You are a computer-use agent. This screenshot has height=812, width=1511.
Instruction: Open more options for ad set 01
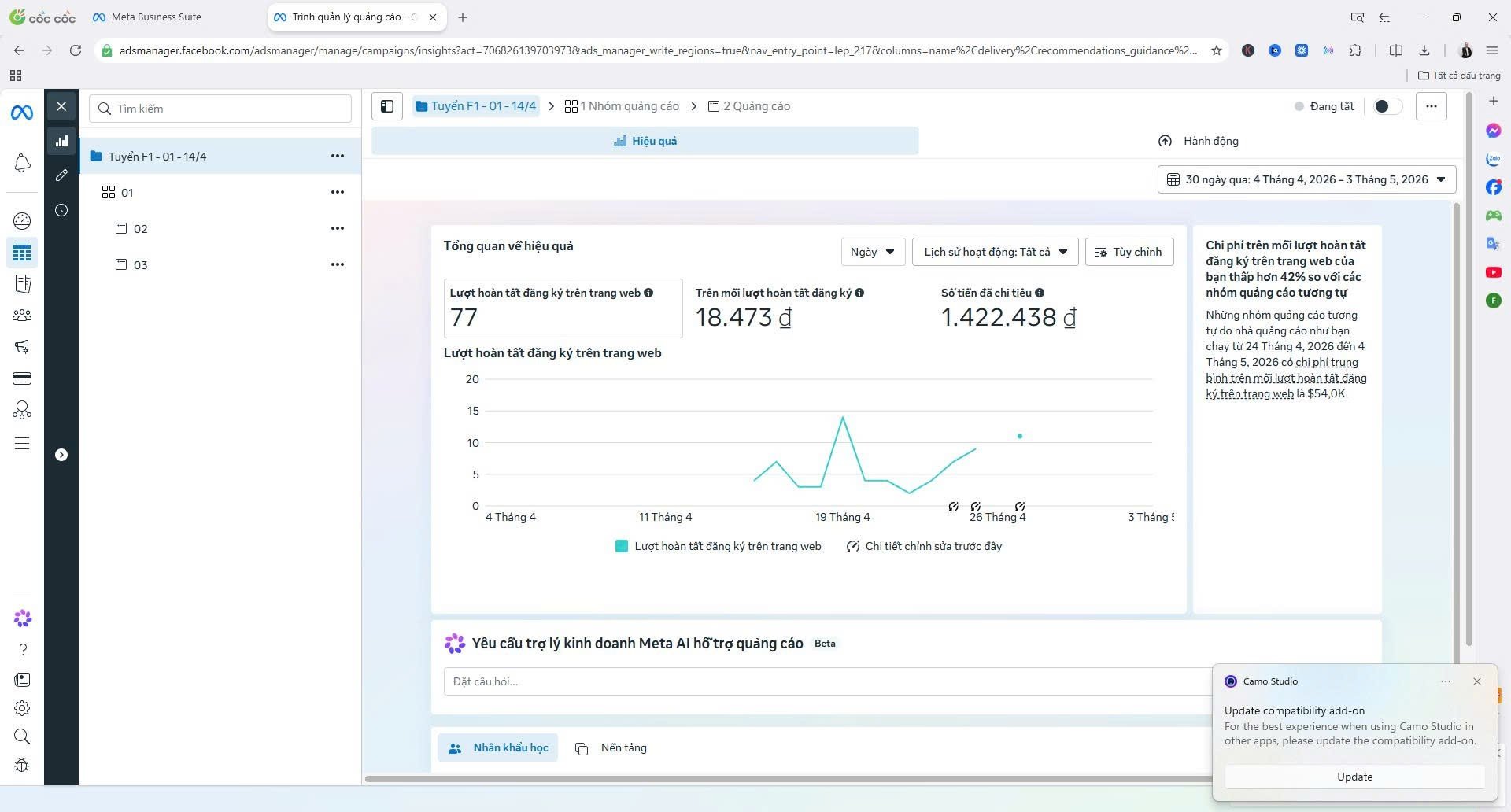pyautogui.click(x=338, y=192)
